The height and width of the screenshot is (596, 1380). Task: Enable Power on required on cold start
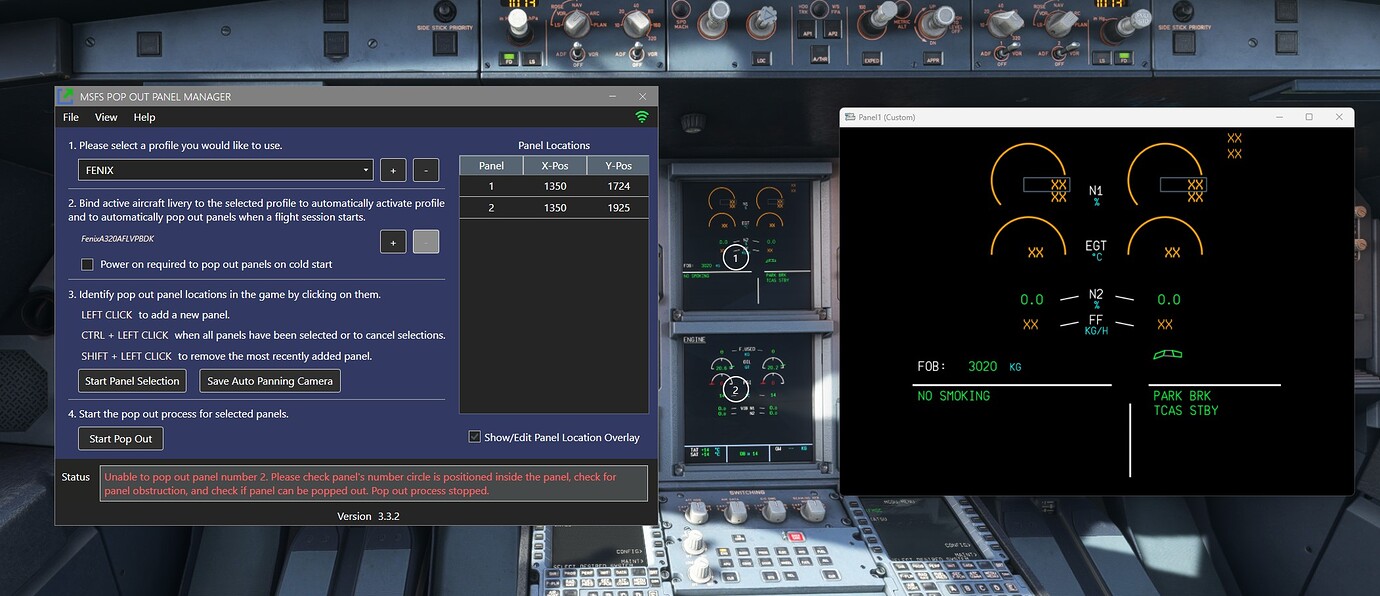pos(87,264)
